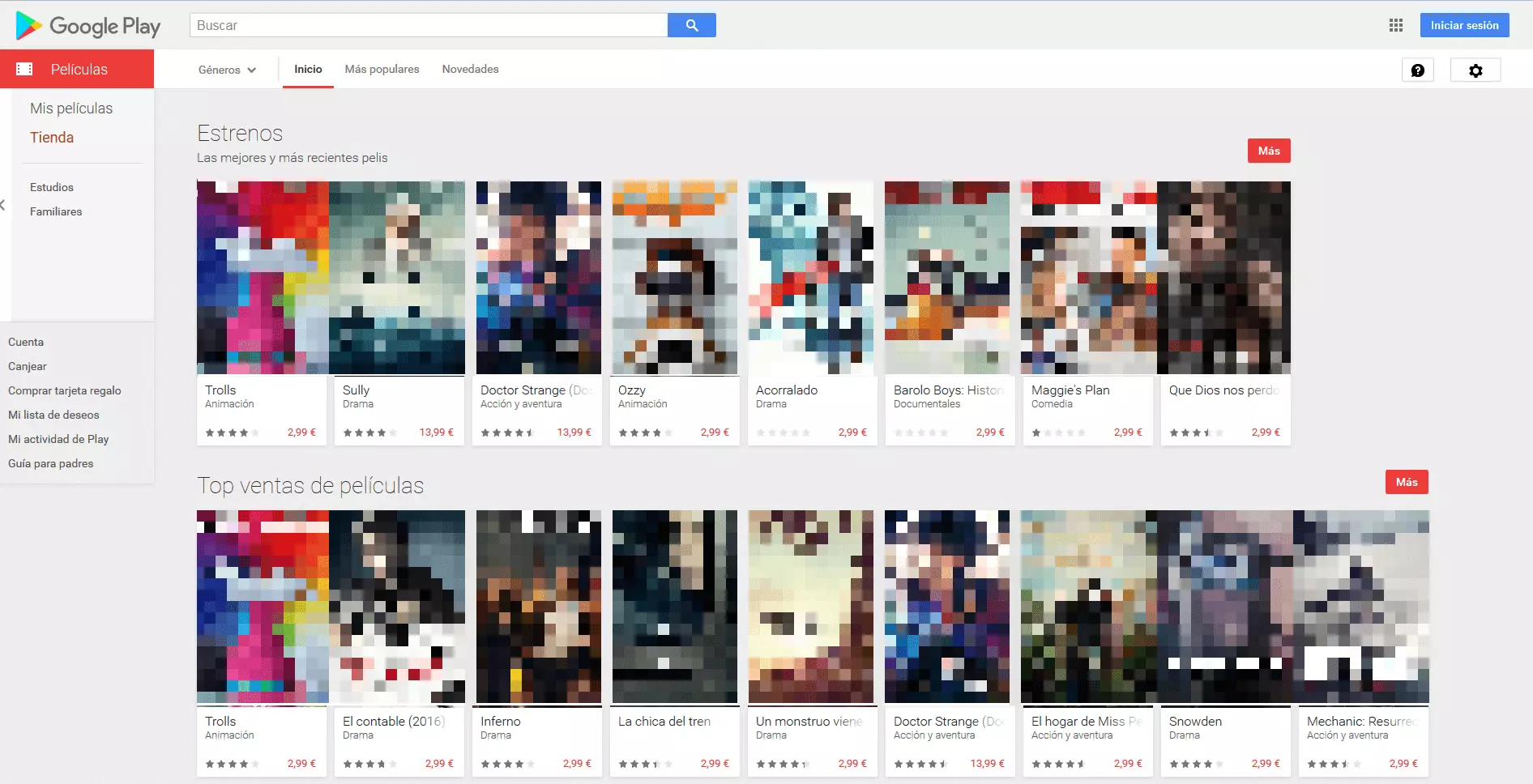Screen dimensions: 1533x784
Task: Click star rating on Sully card
Action: 369,432
